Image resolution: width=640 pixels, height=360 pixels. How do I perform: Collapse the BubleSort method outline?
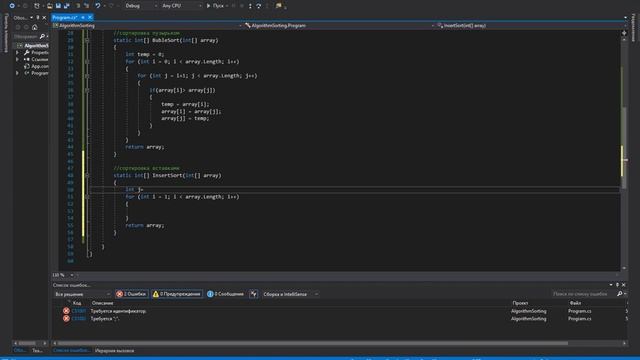click(87, 40)
